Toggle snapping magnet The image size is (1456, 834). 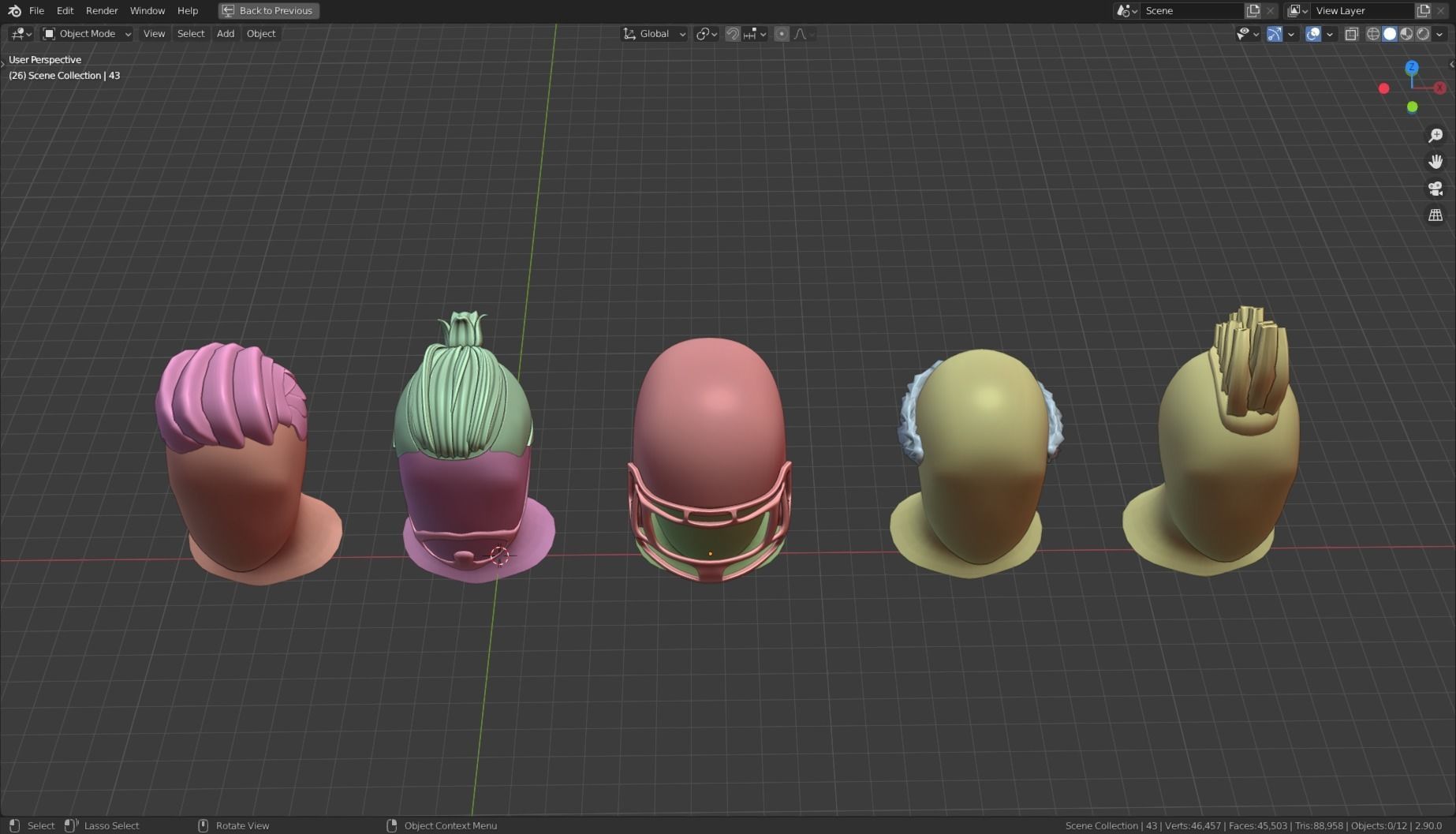pos(732,34)
